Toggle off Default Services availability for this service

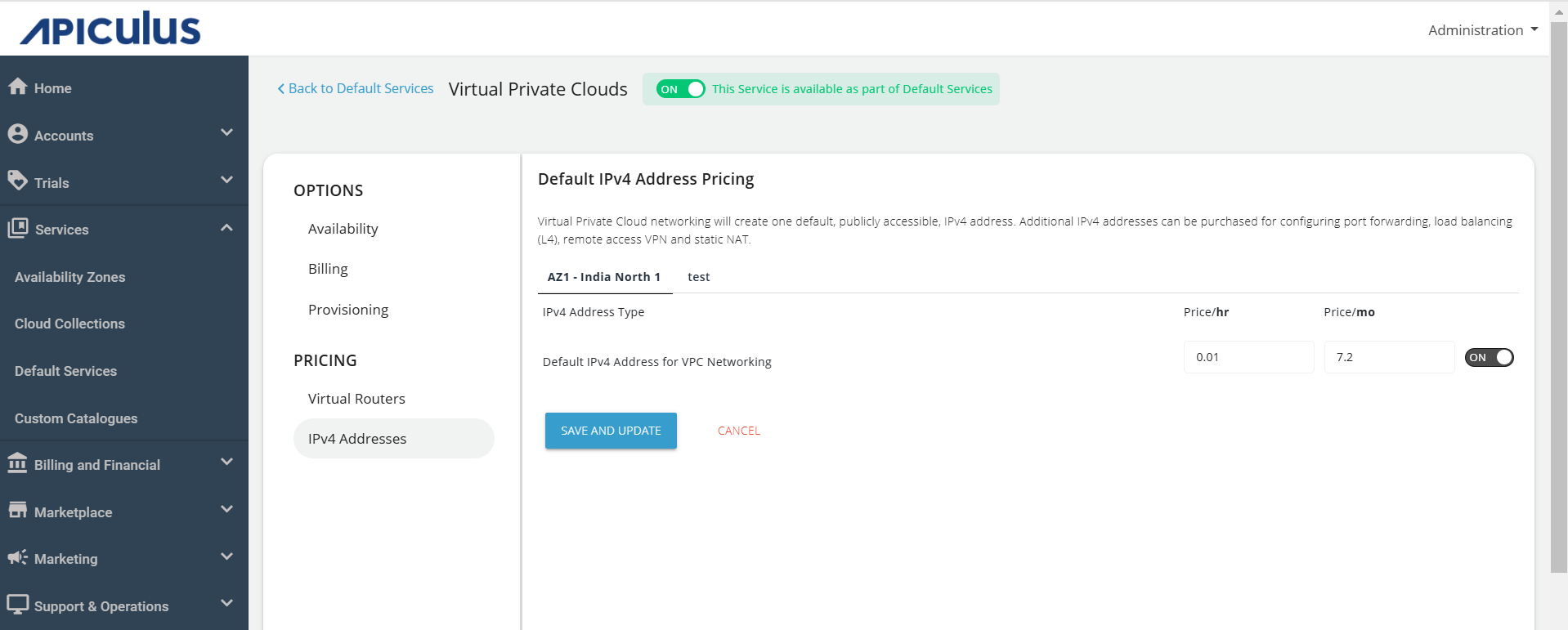pyautogui.click(x=679, y=88)
